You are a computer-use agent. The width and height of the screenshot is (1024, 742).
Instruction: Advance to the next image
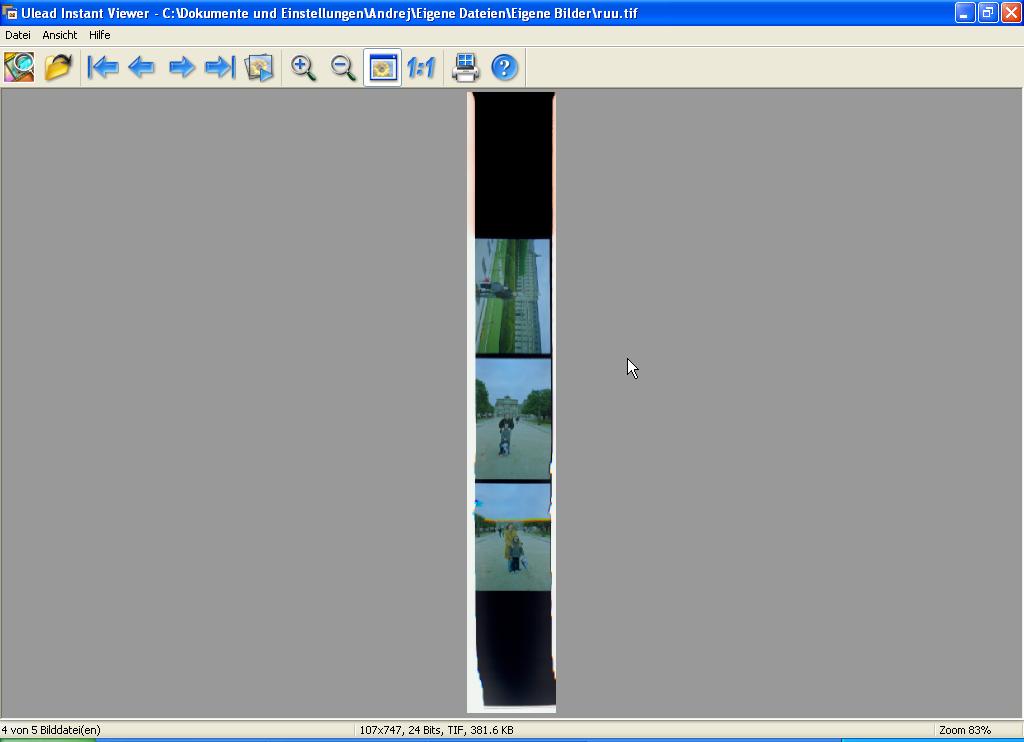(x=181, y=67)
